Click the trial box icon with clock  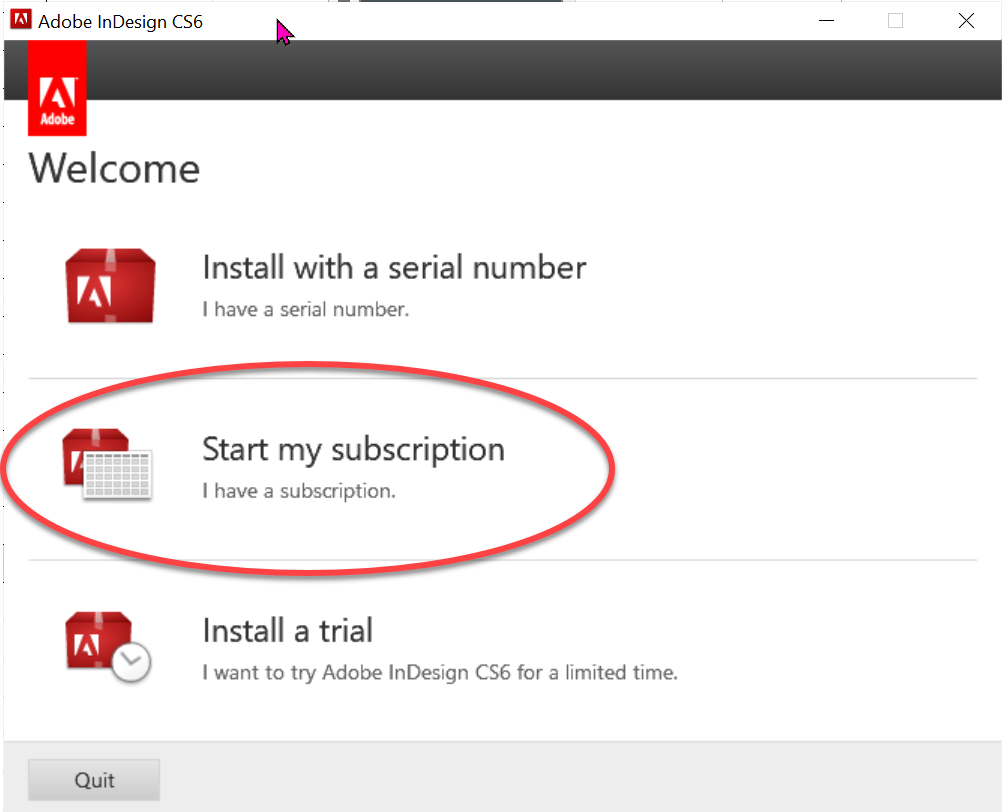point(105,645)
